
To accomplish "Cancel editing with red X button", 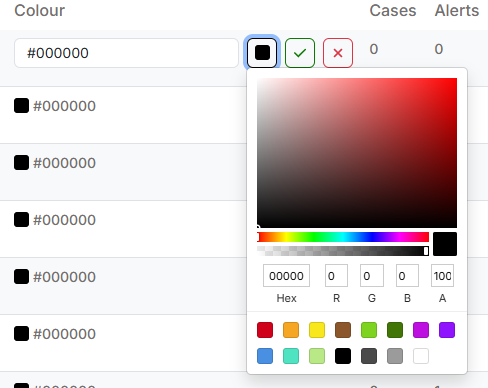I will [x=338, y=53].
